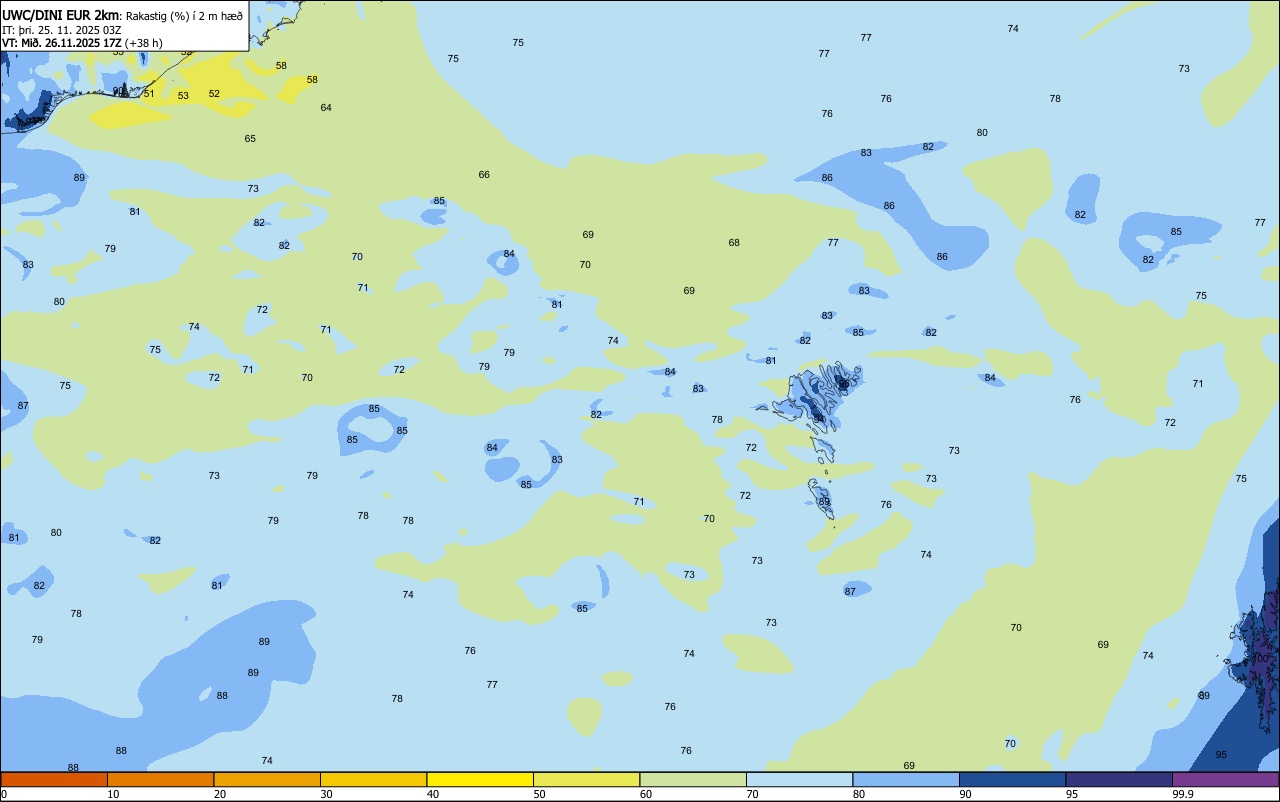Click the humidity value 52 on the map

214,94
